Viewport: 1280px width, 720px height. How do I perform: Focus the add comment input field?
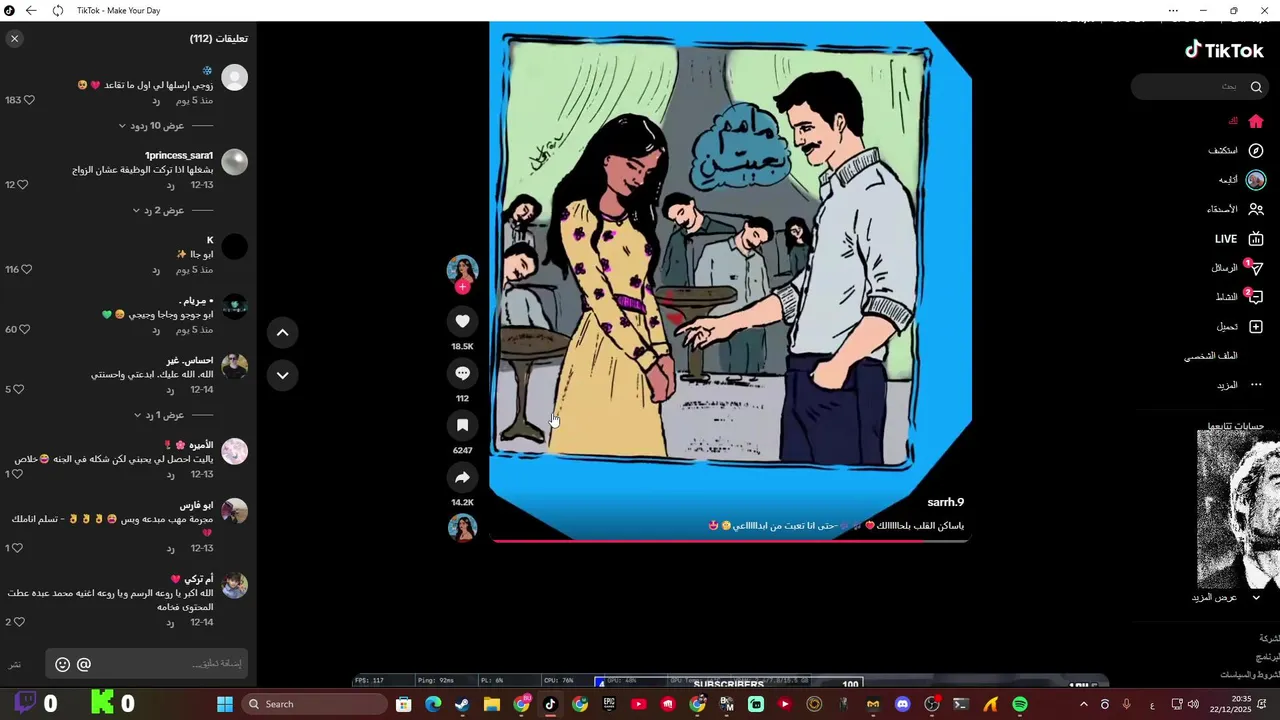(147, 664)
